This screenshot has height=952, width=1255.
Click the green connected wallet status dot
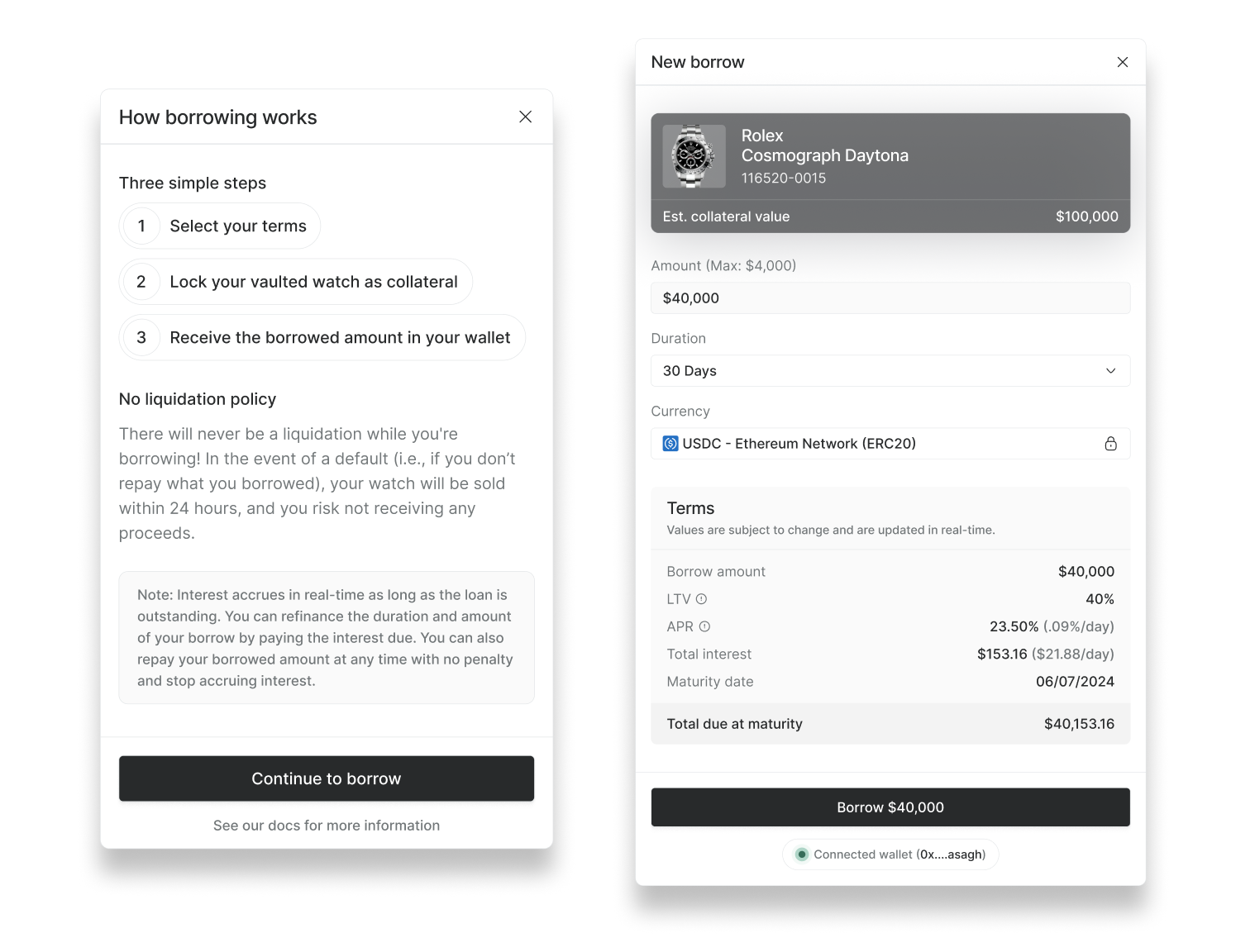pos(801,854)
